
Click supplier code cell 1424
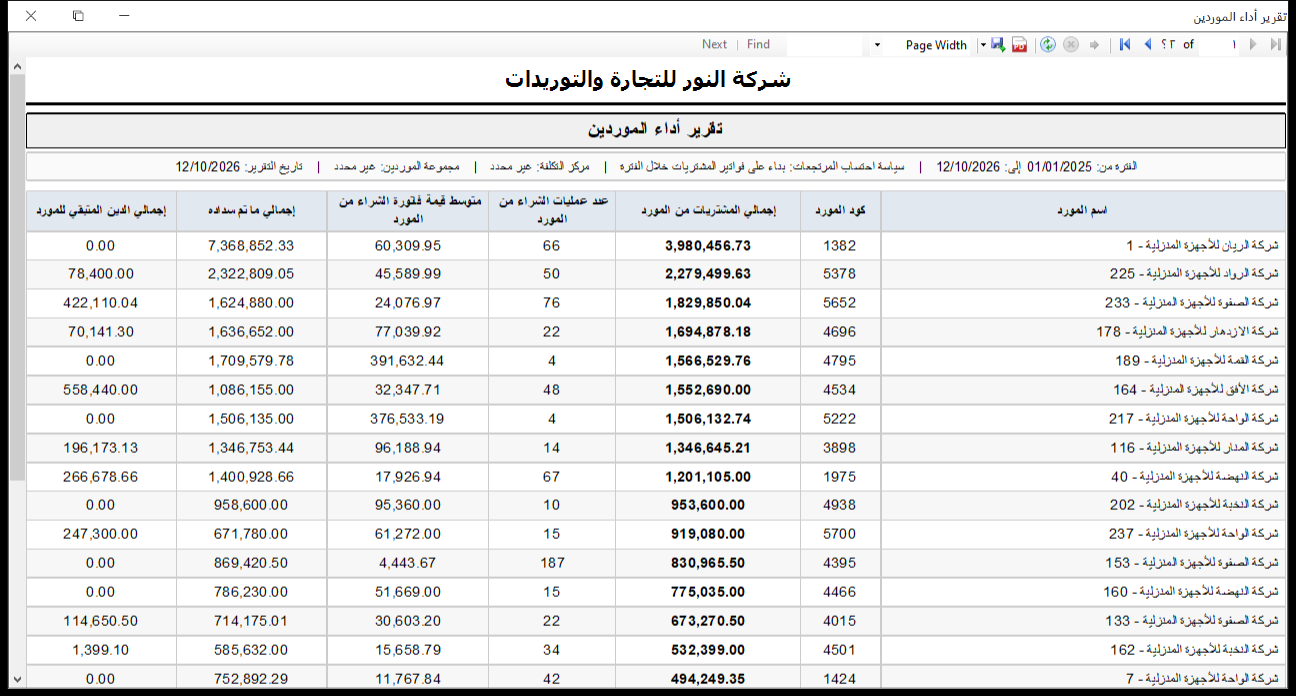tap(840, 678)
